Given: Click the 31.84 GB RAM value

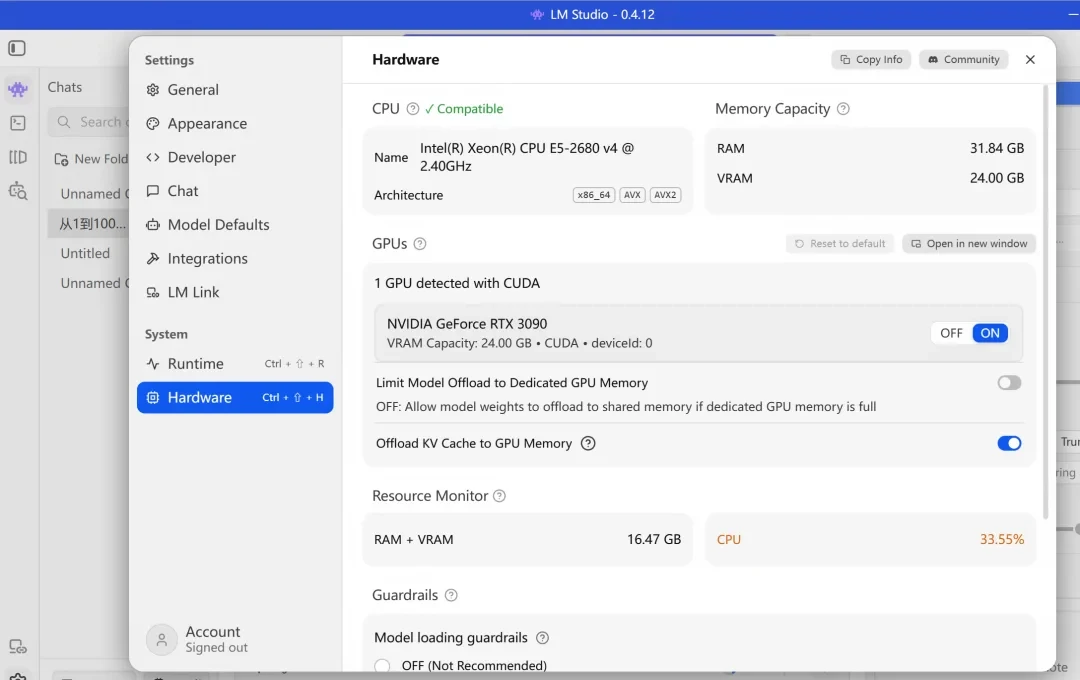Looking at the screenshot, I should point(997,148).
